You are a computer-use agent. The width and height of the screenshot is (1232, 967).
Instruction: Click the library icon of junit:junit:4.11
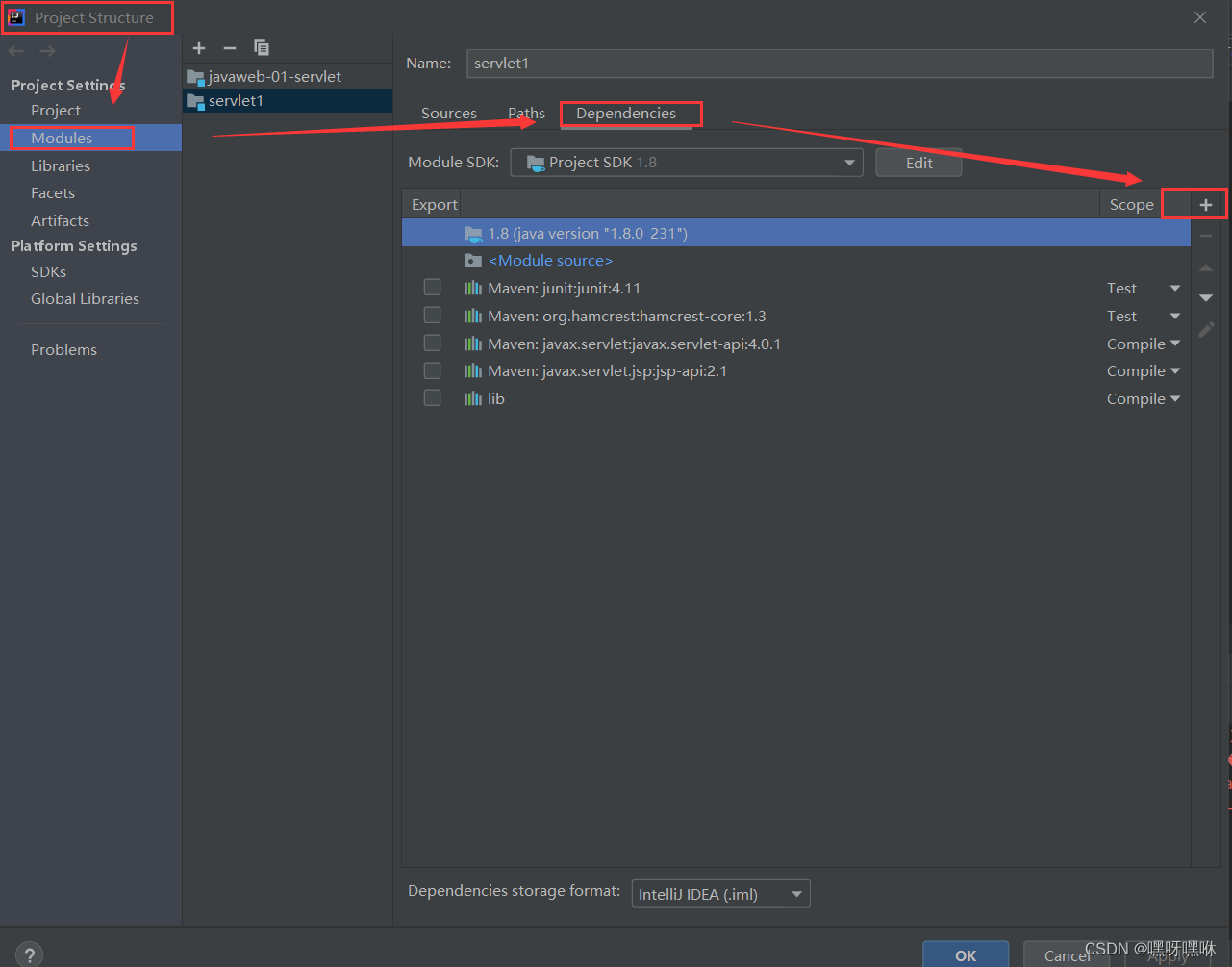pyautogui.click(x=473, y=288)
